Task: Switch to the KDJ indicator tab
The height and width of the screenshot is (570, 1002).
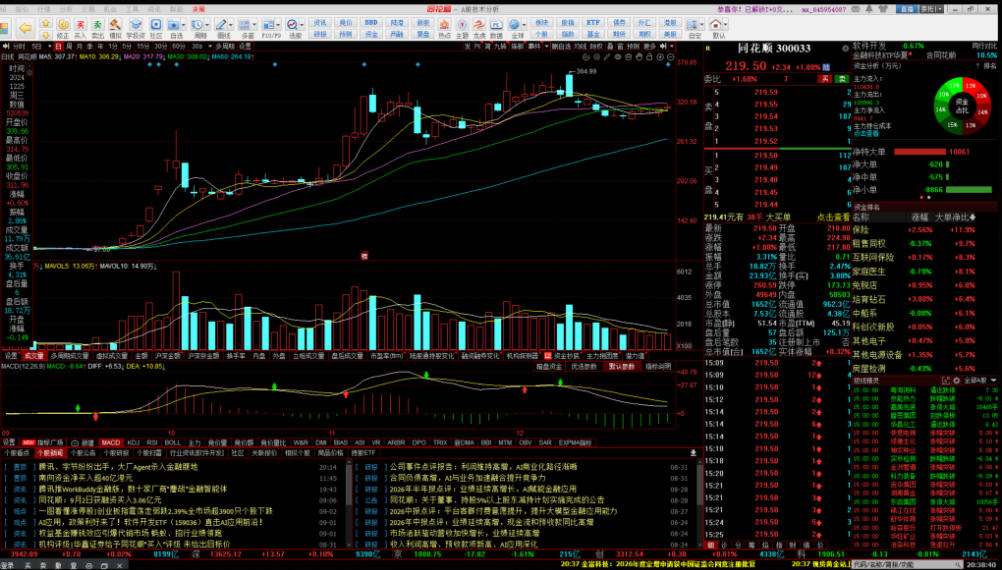Action: (x=134, y=442)
